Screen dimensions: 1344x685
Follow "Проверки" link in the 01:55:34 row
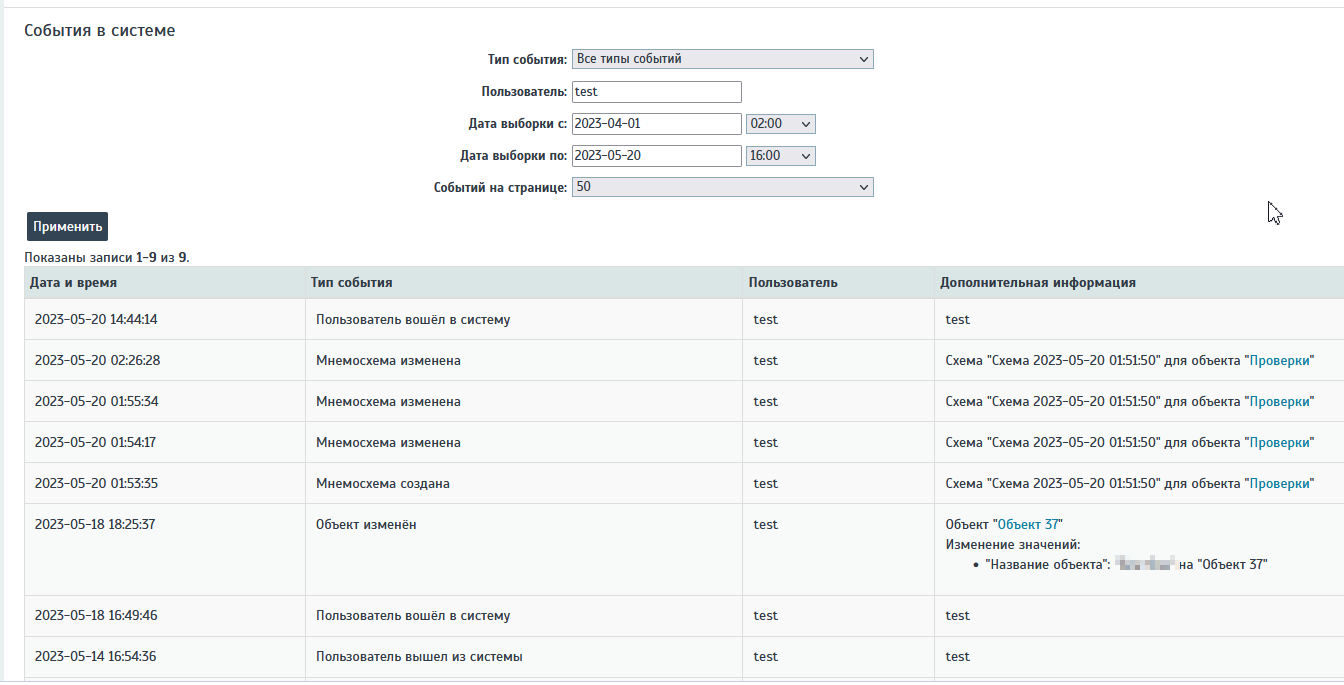[1279, 402]
